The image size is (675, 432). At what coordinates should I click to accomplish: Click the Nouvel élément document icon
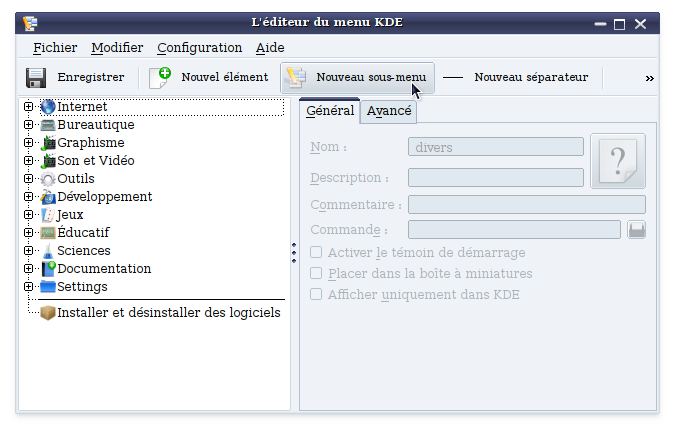(160, 78)
